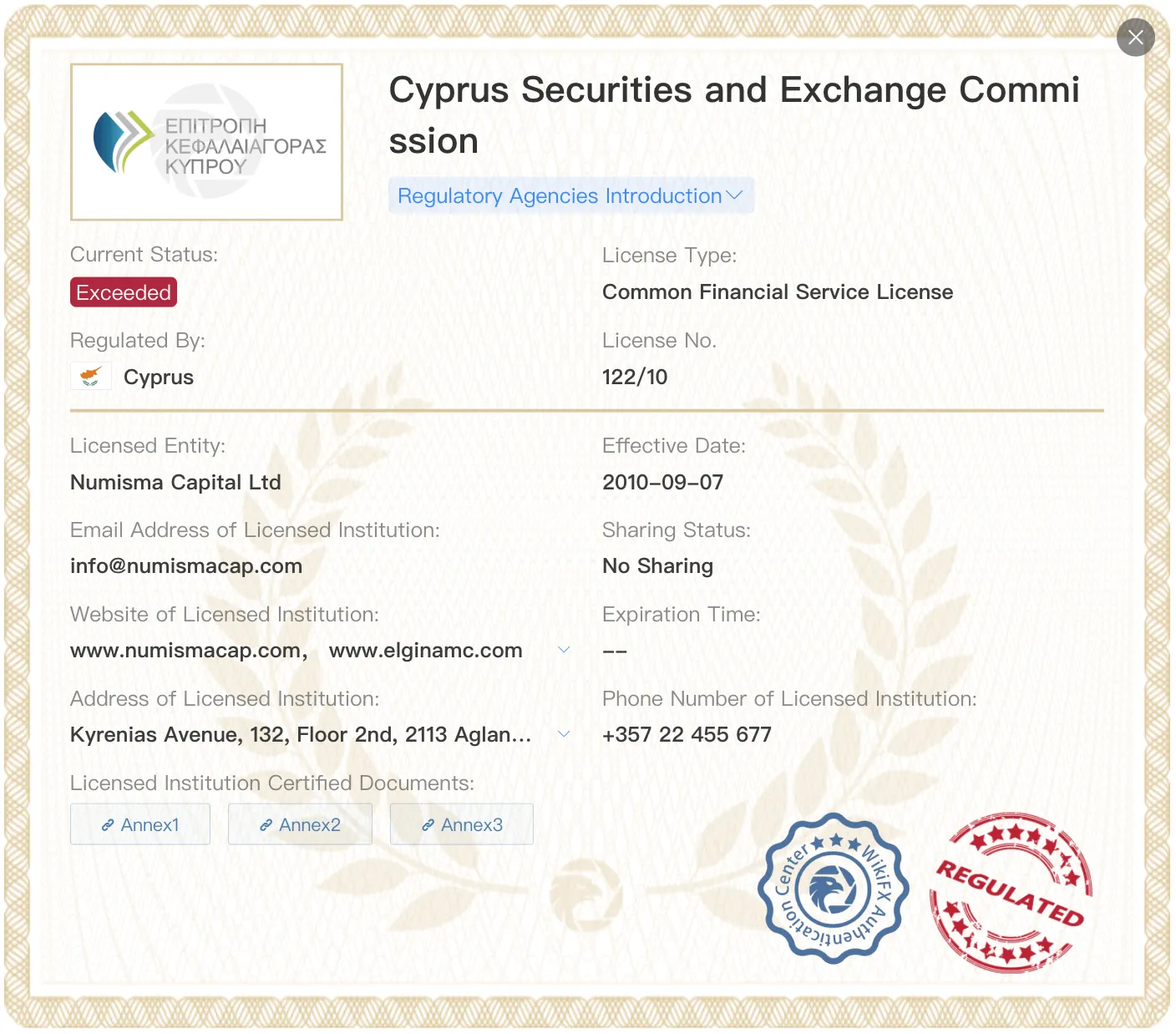Expand the website list chevron

point(564,650)
